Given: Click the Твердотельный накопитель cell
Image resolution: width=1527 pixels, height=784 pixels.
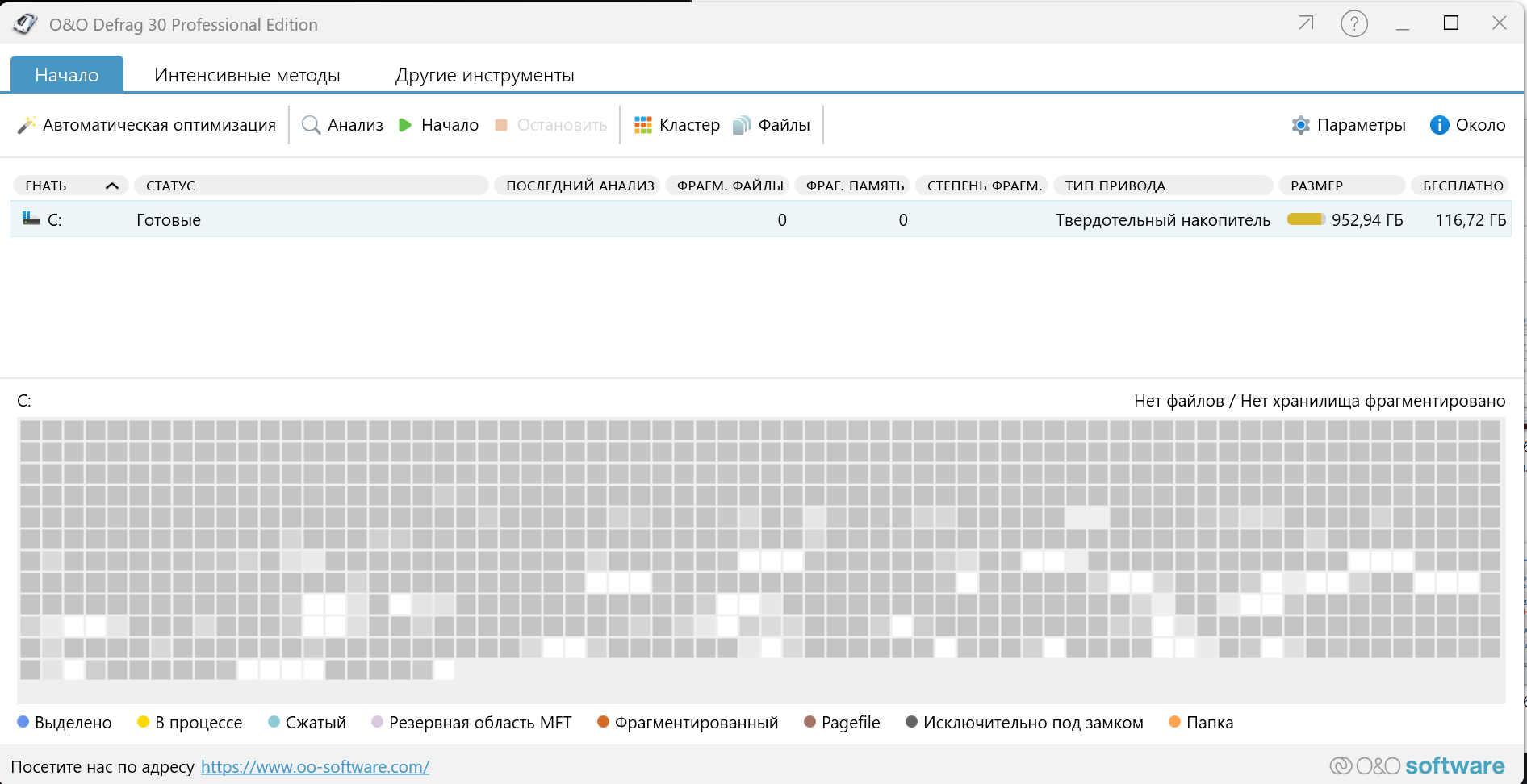Looking at the screenshot, I should [x=1163, y=219].
